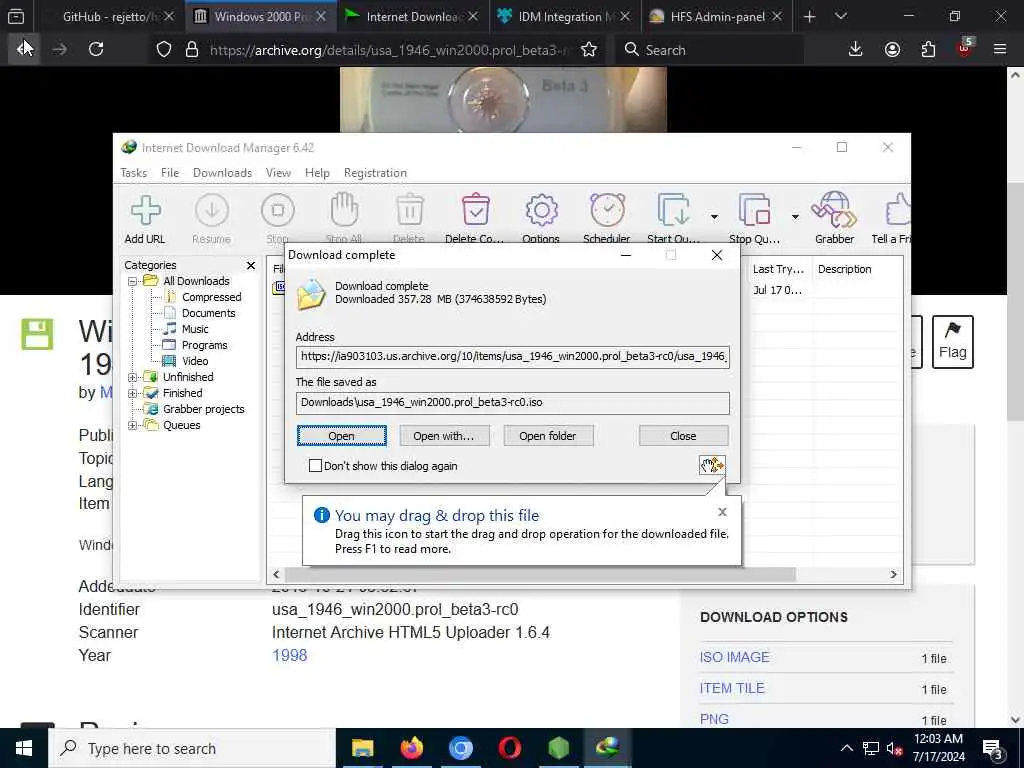Open the View menu in IDM
The image size is (1024, 768).
point(278,173)
